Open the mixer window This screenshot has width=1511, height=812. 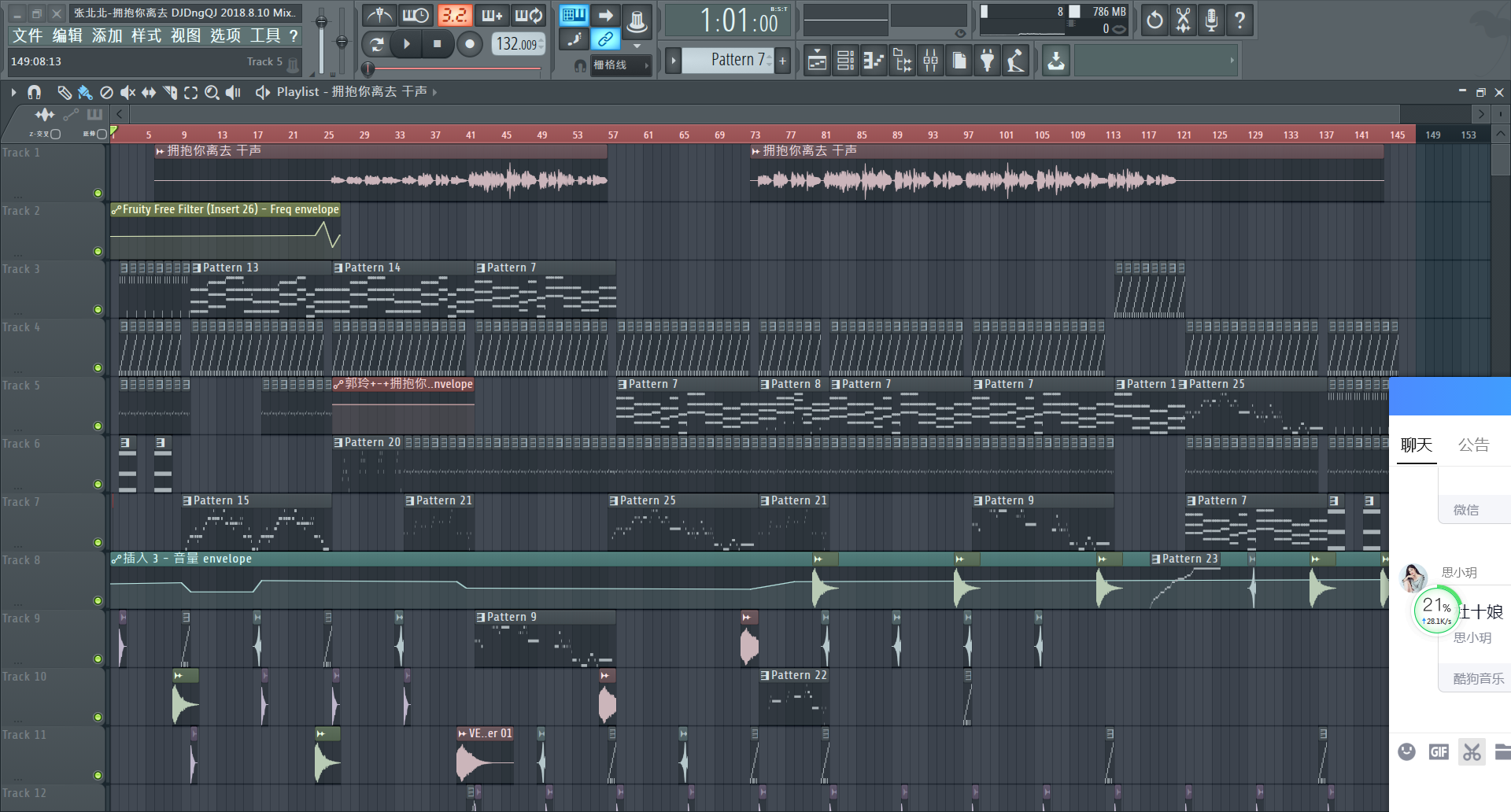[x=930, y=61]
